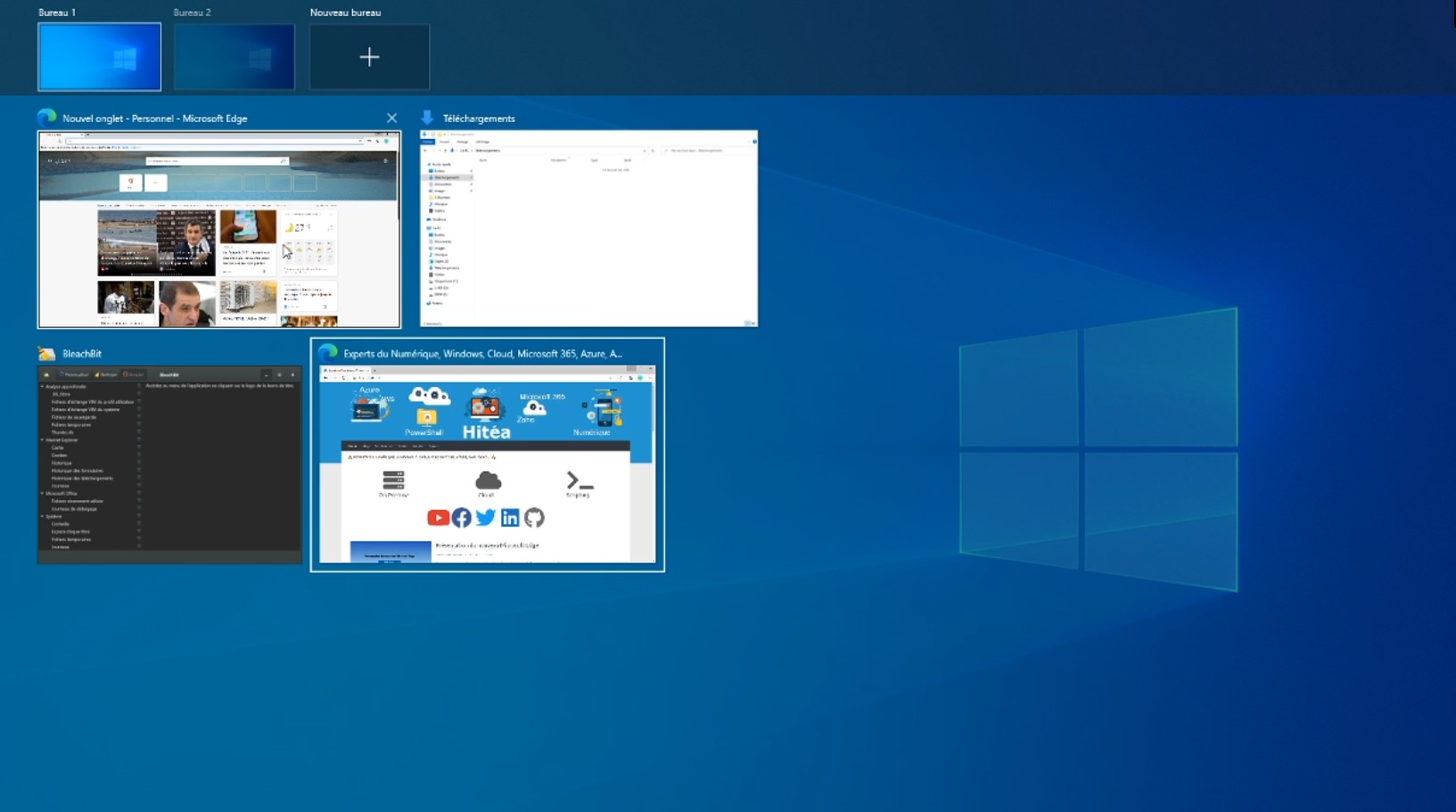Check the Cache checkbox under Internet Explorer
1456x812 pixels.
(139, 447)
